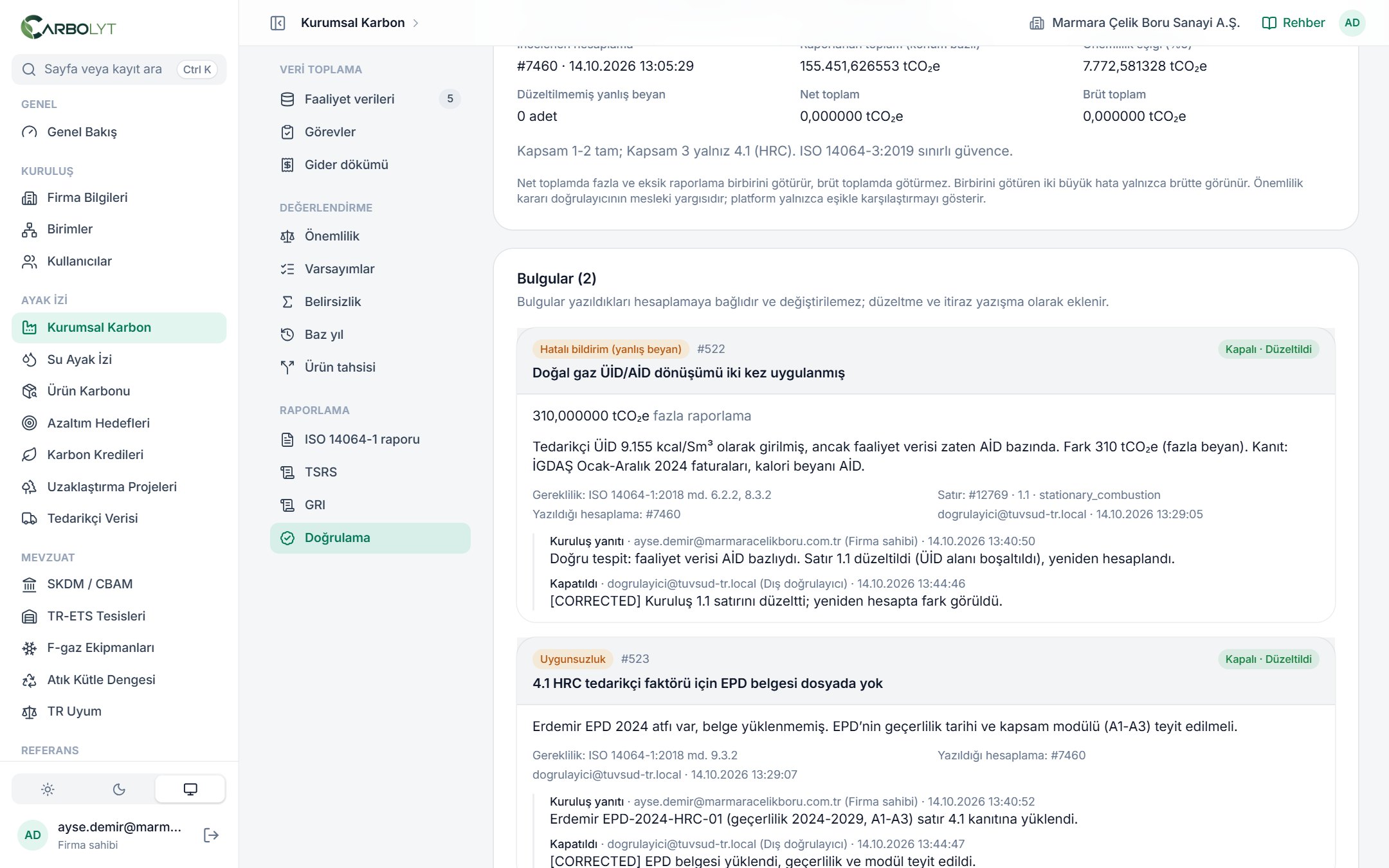Switch to light theme sun toggle
Image resolution: width=1389 pixels, height=868 pixels.
[48, 790]
